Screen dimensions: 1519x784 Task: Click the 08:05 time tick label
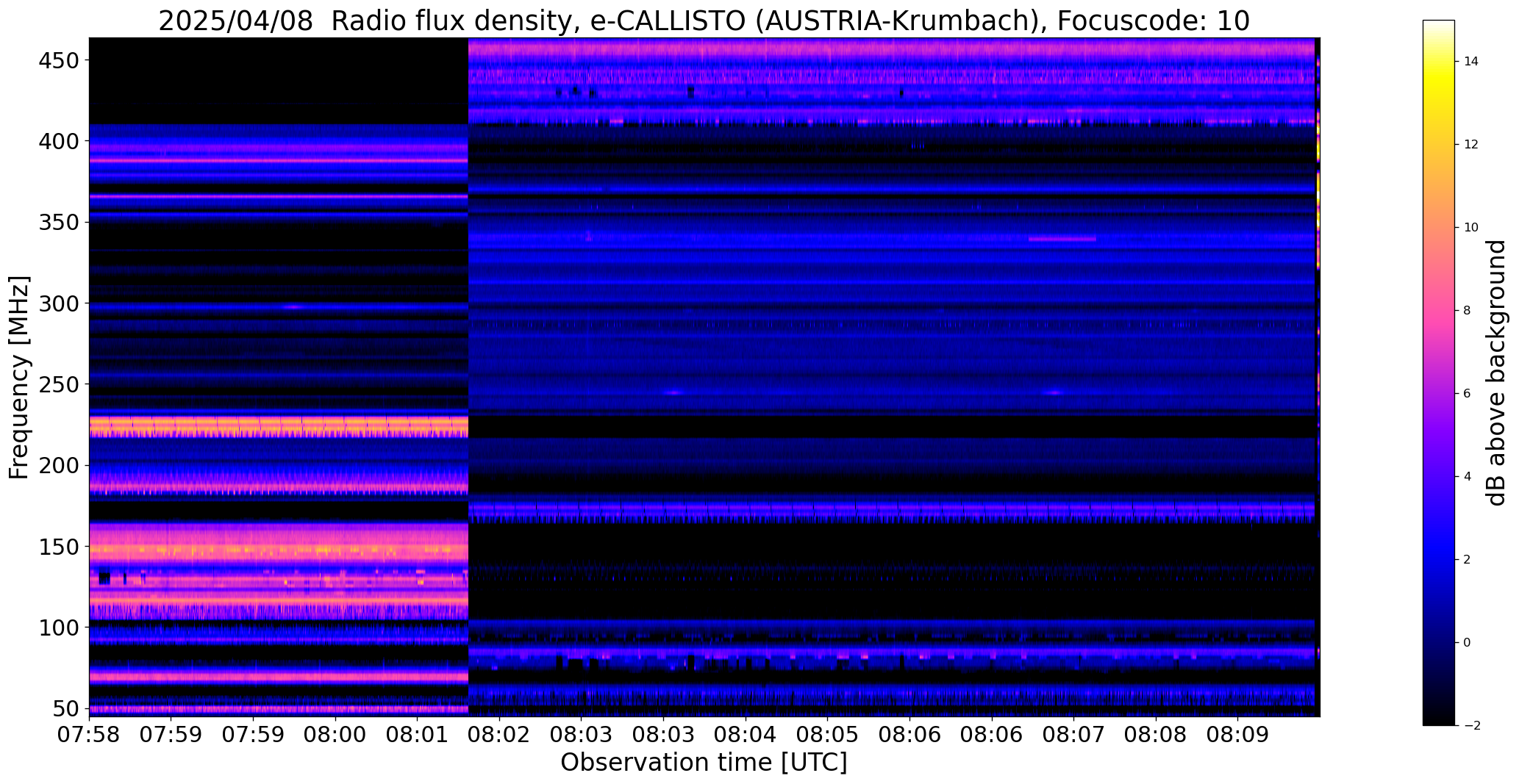[x=827, y=735]
